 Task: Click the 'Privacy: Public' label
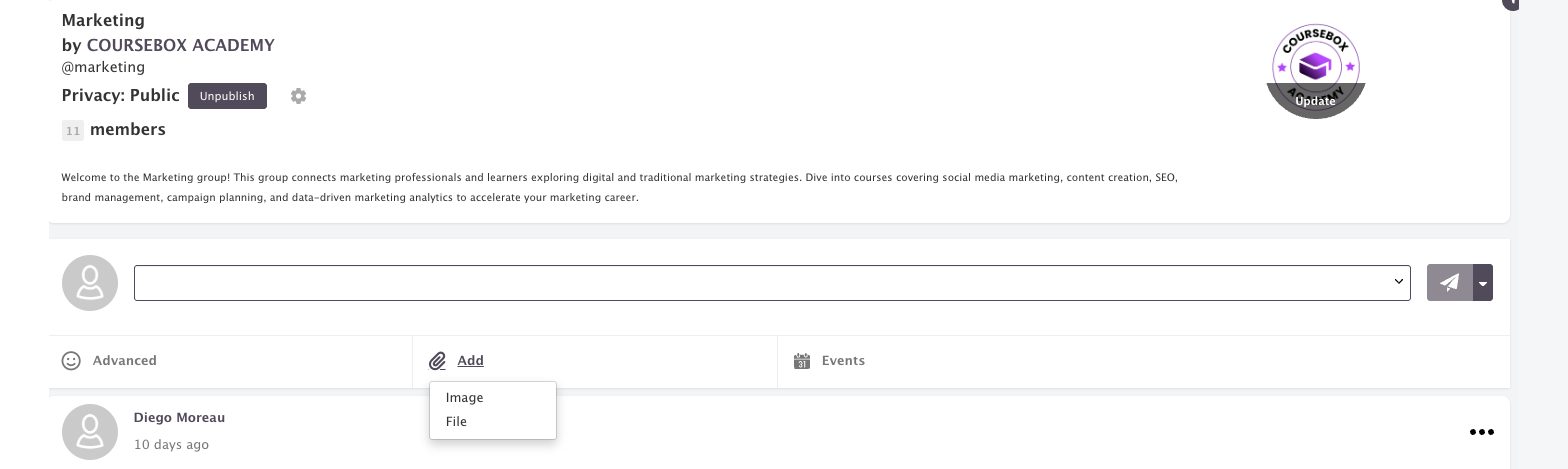pyautogui.click(x=121, y=96)
